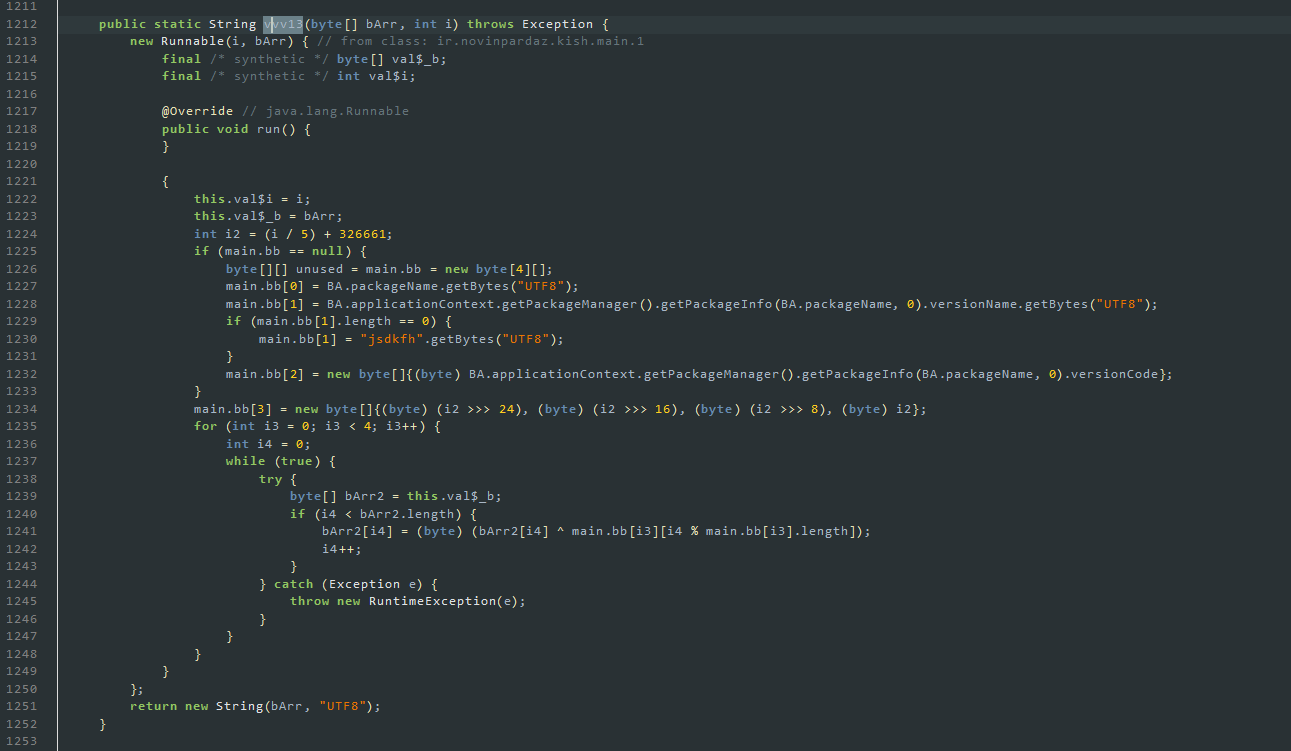Click the @Override annotation
Image resolution: width=1291 pixels, height=751 pixels.
pos(198,111)
